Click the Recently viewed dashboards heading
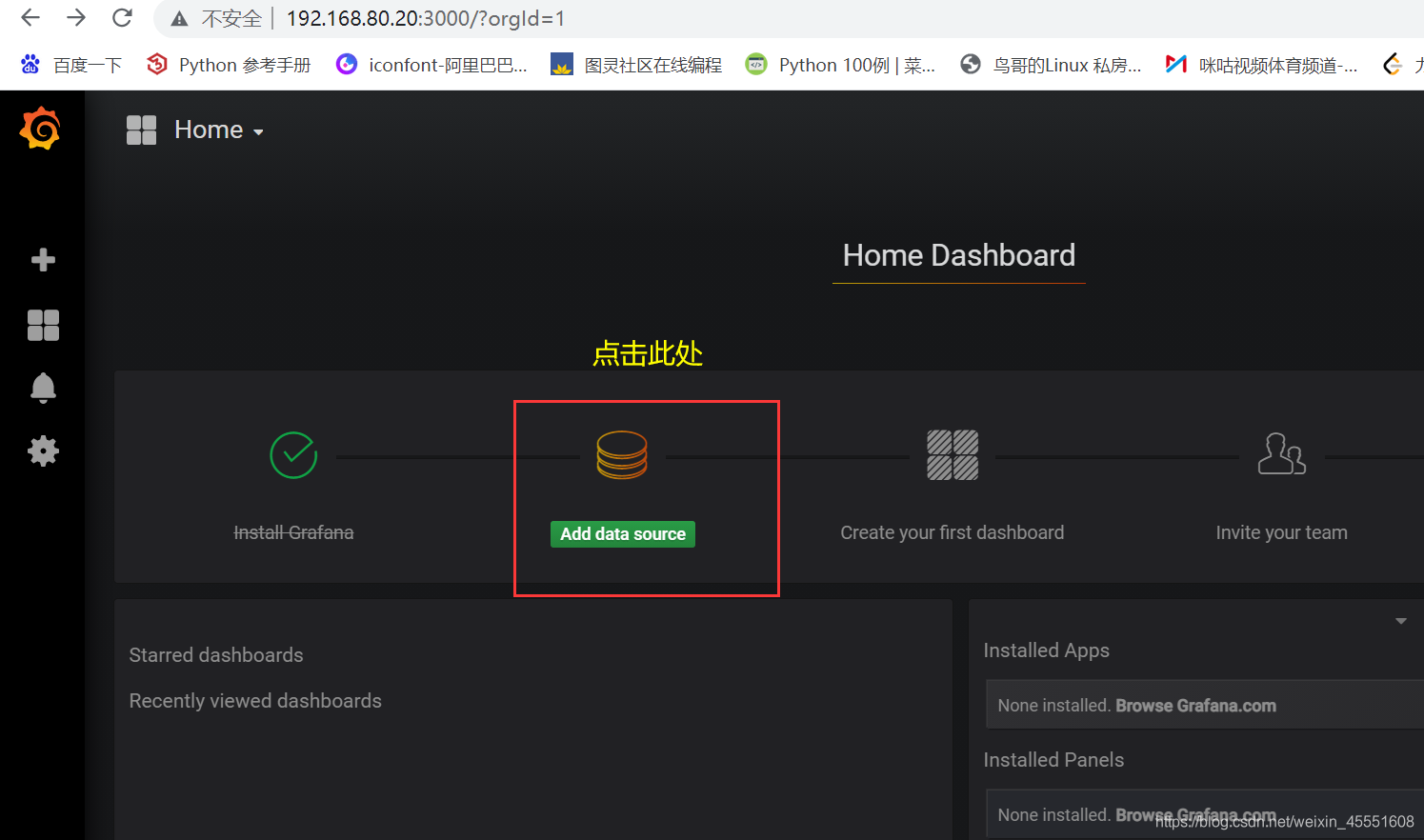This screenshot has width=1424, height=840. click(255, 701)
